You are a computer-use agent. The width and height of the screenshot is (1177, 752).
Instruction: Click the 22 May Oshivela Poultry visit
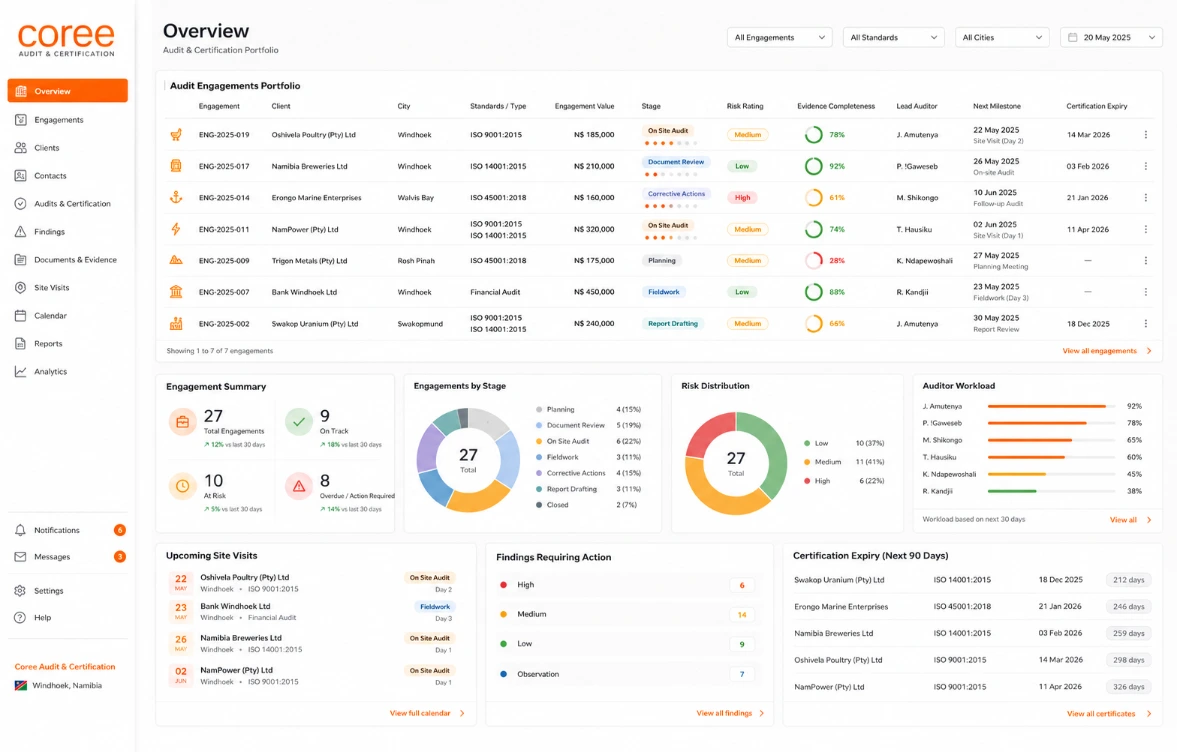312,582
